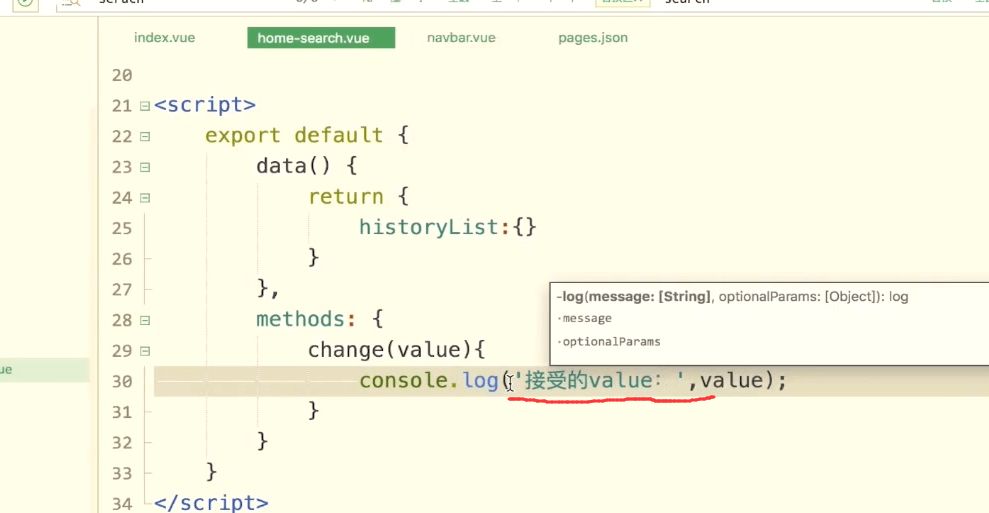Switch to the index.vue tab

(x=164, y=38)
